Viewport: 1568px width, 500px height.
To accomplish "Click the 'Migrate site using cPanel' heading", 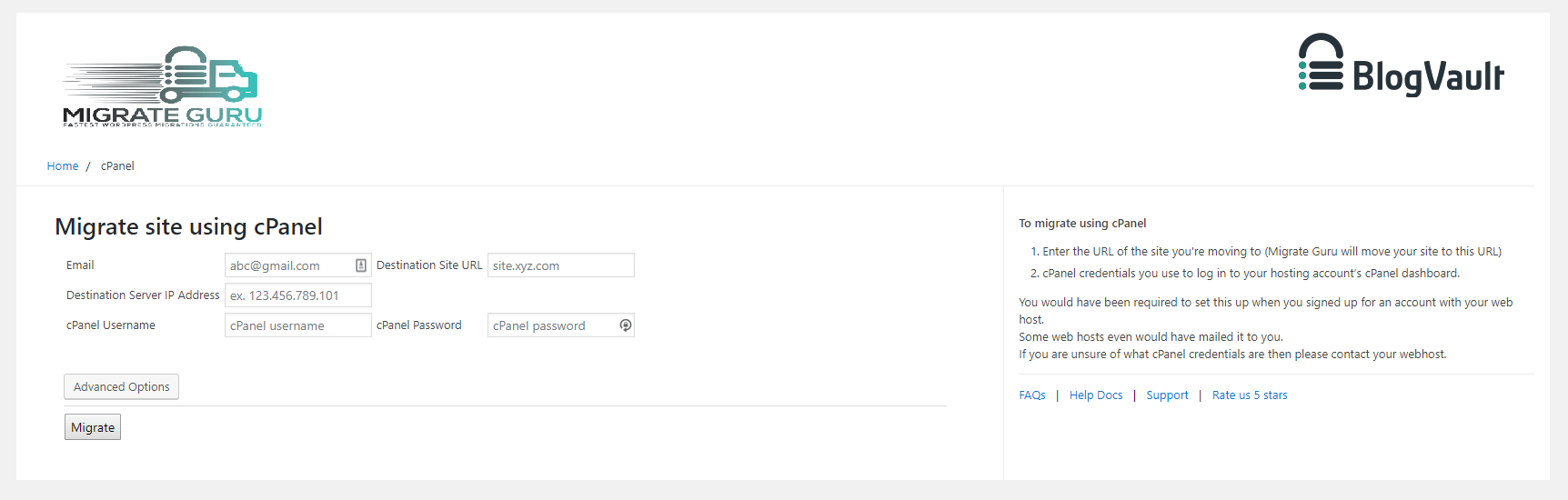I will coord(189,226).
